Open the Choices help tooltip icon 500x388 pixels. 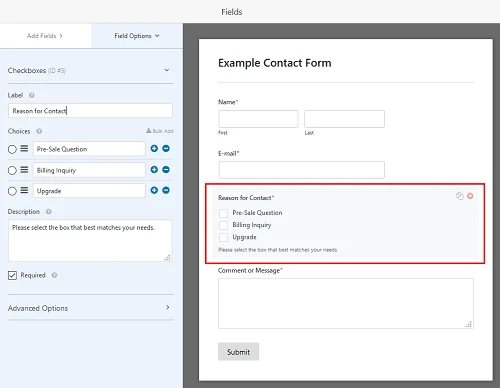tap(39, 131)
